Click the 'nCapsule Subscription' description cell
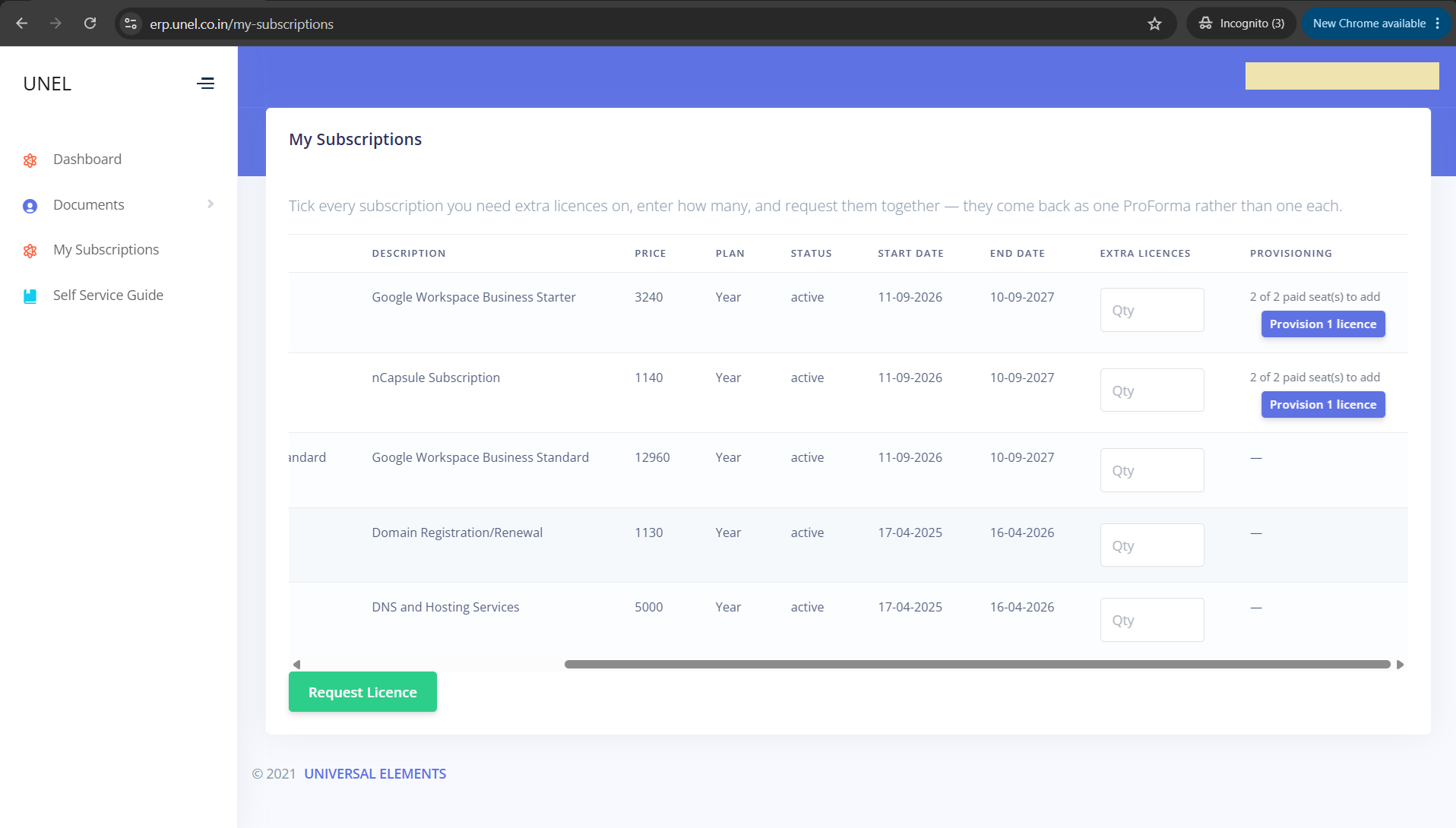The image size is (1456, 828). pyautogui.click(x=435, y=378)
